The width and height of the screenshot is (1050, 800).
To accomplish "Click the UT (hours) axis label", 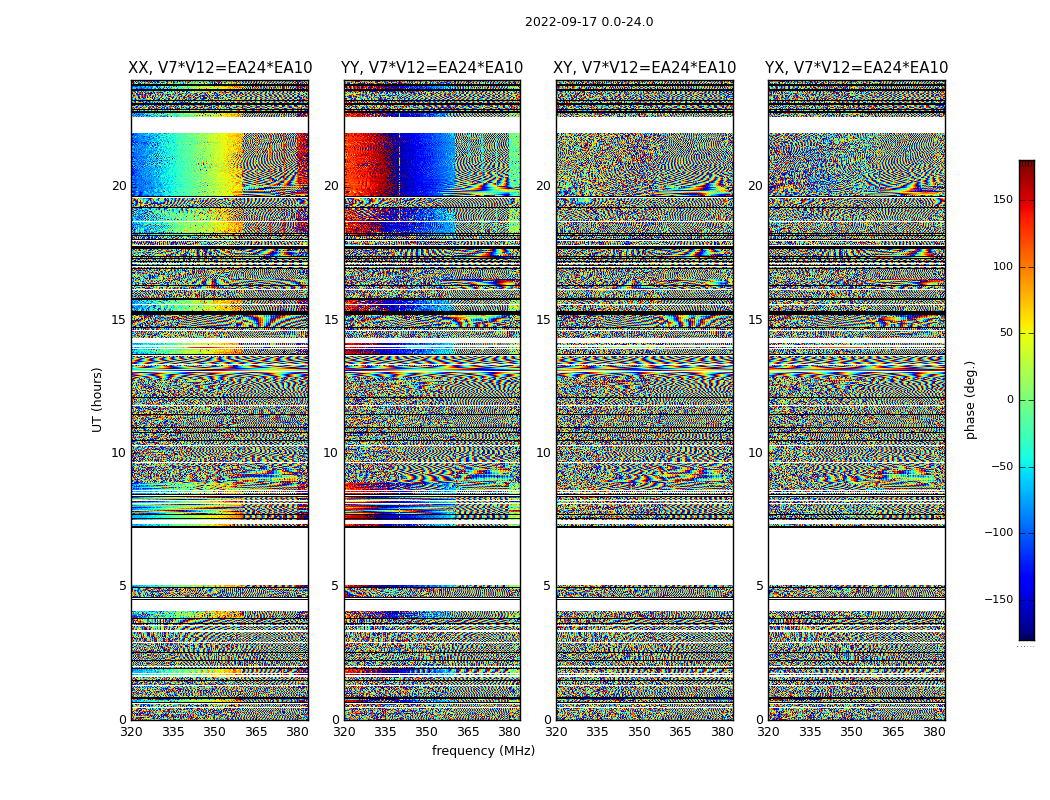I will click(97, 400).
